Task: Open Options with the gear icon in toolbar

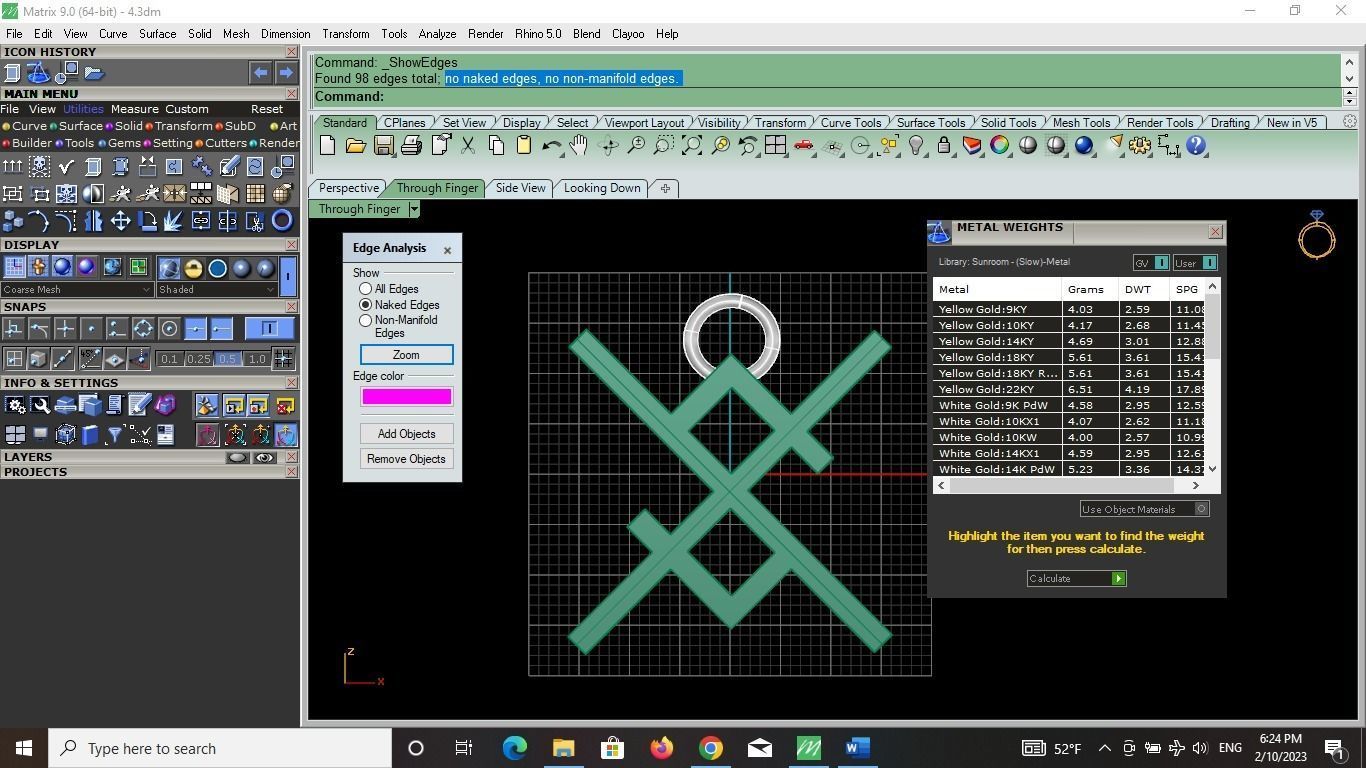Action: [1139, 146]
